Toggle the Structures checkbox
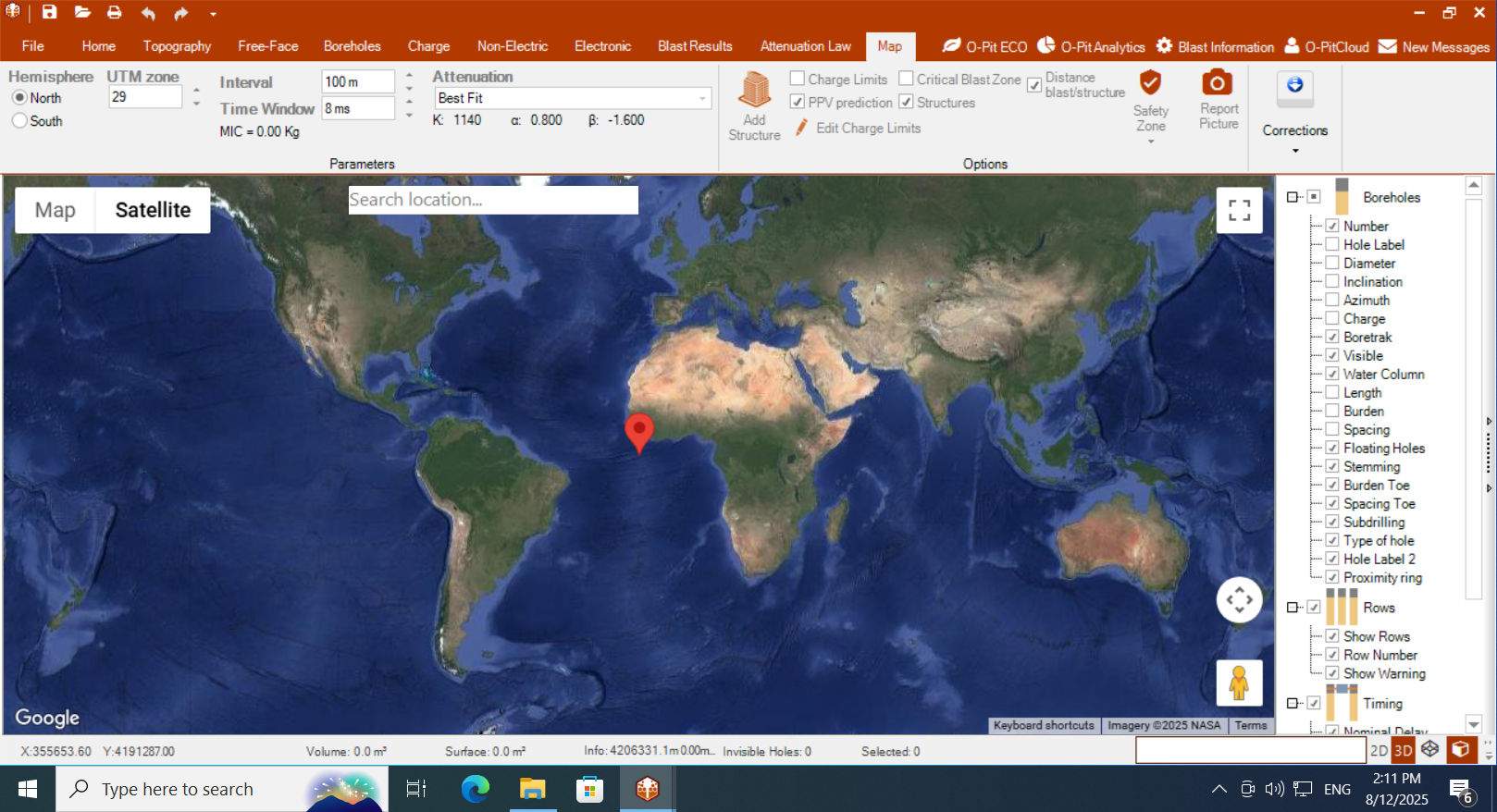 906,102
